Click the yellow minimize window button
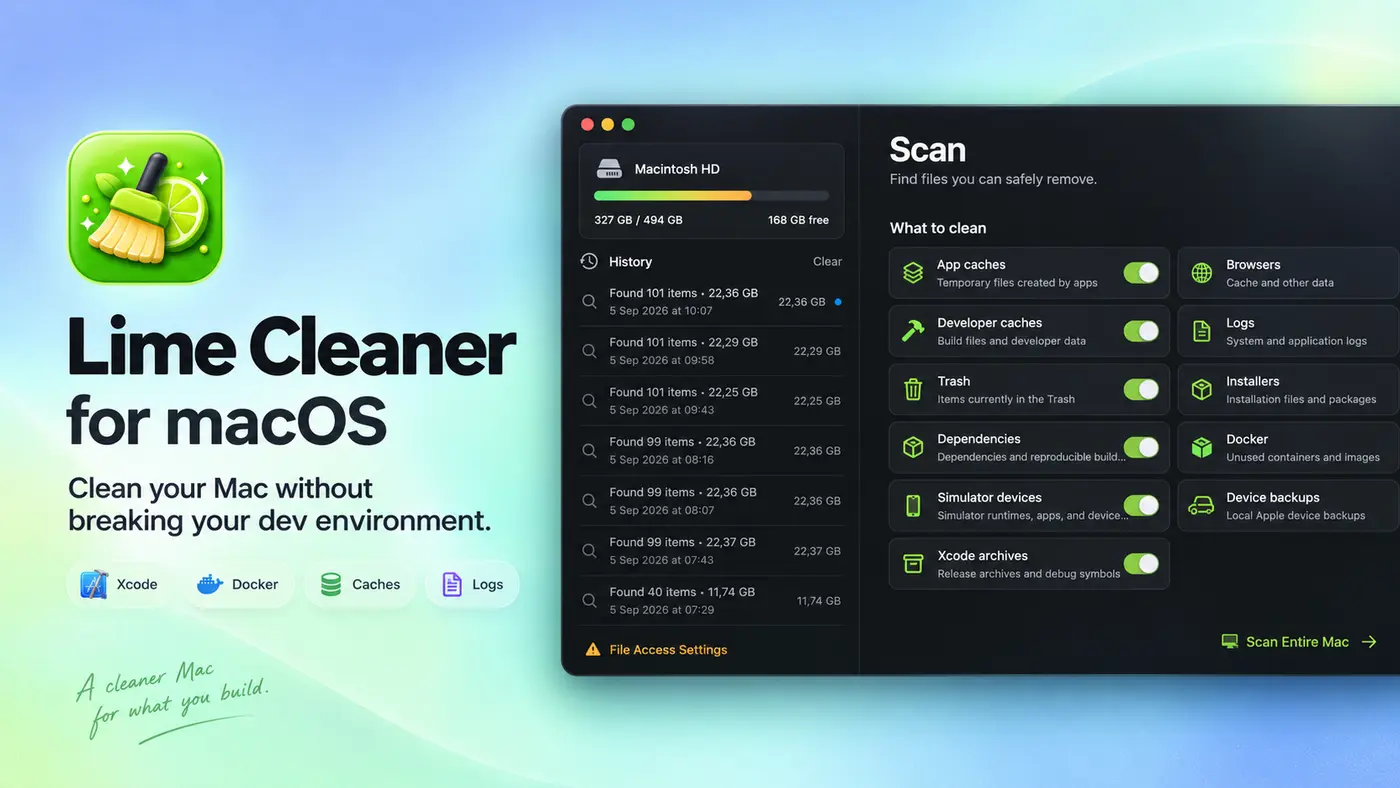 pos(608,125)
